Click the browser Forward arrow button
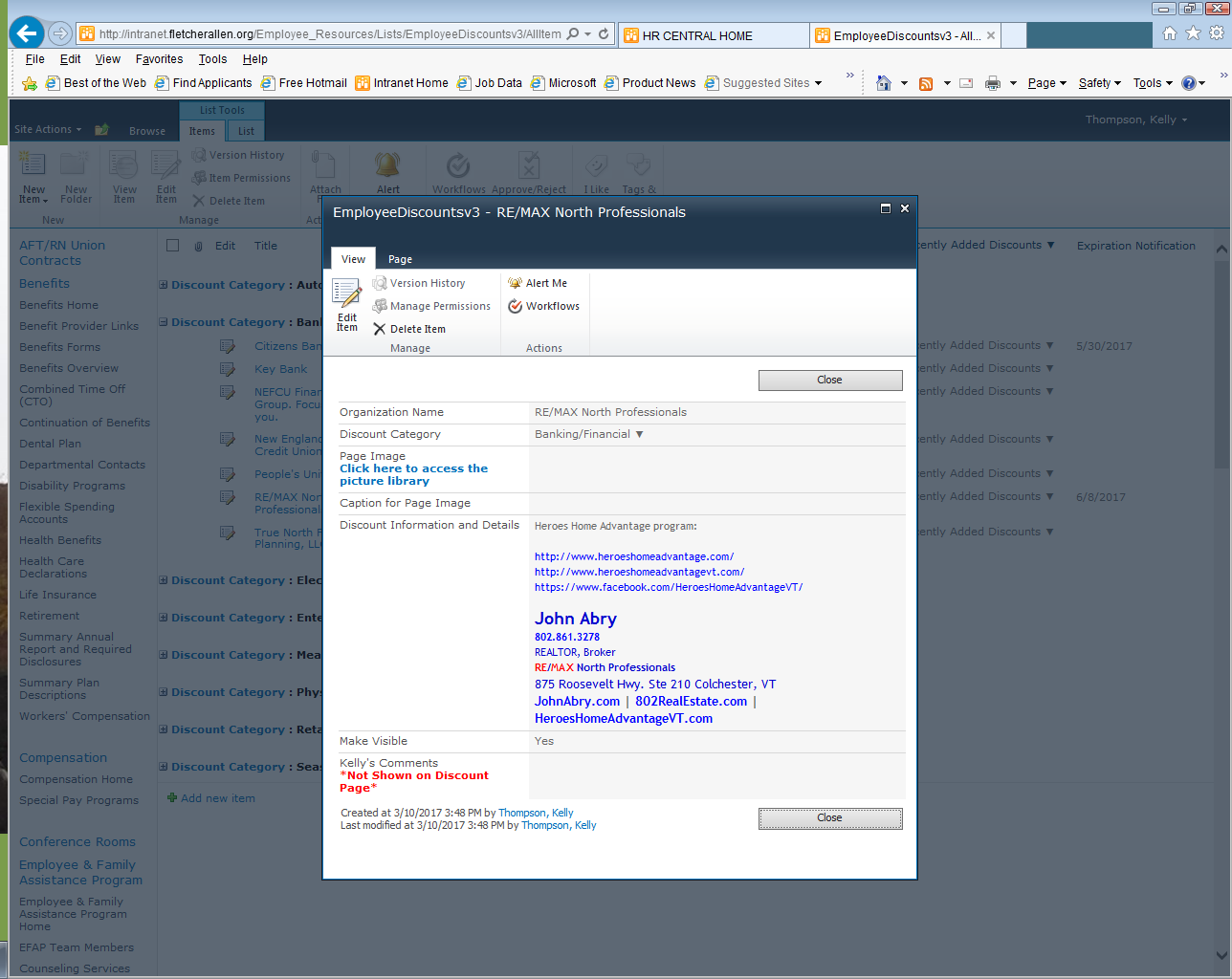This screenshot has width=1232, height=979. coord(59,33)
